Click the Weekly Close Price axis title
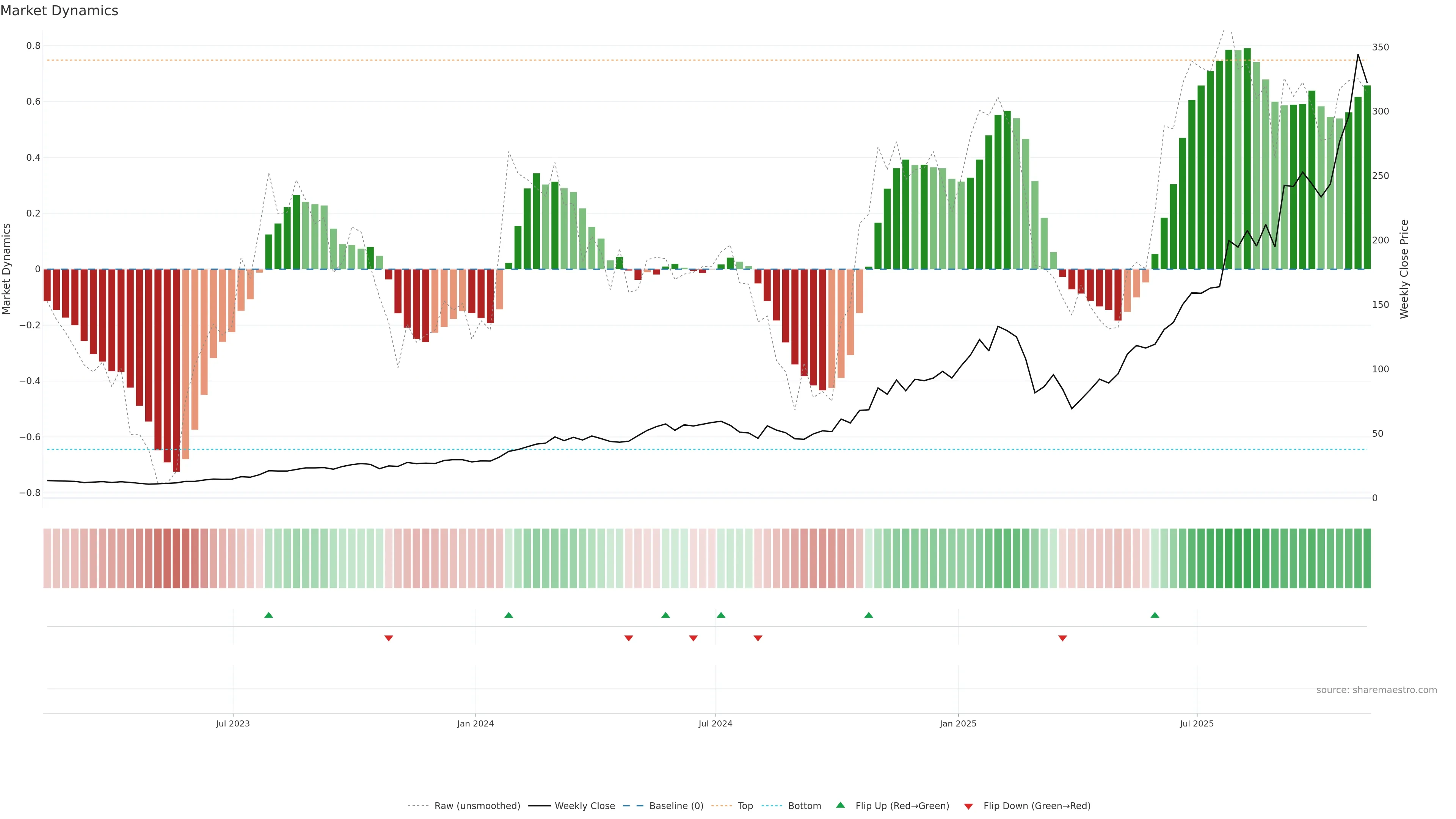This screenshot has width=1456, height=819. pos(1404,269)
